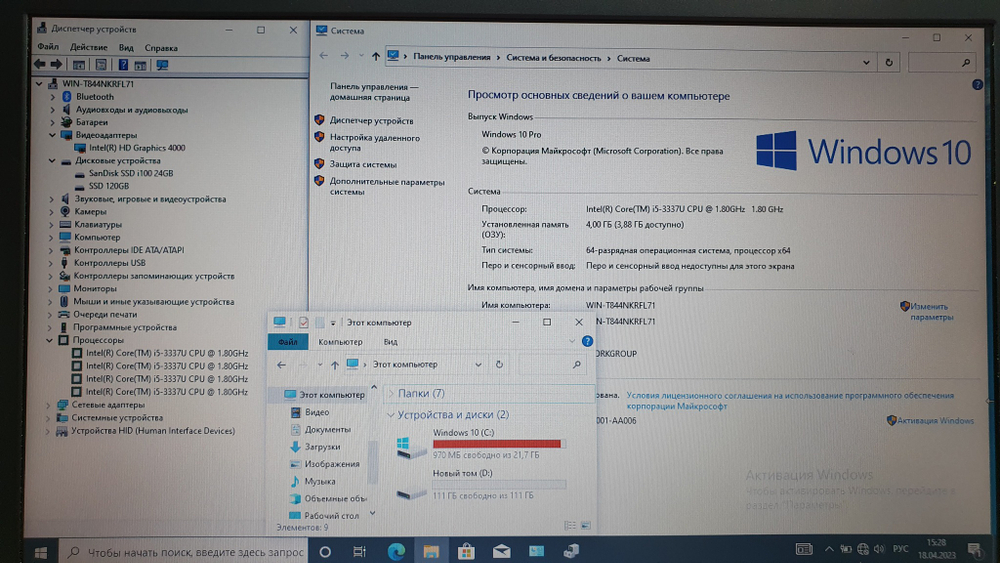
Task: Expand Сетевые адаптеры node
Action: point(48,405)
